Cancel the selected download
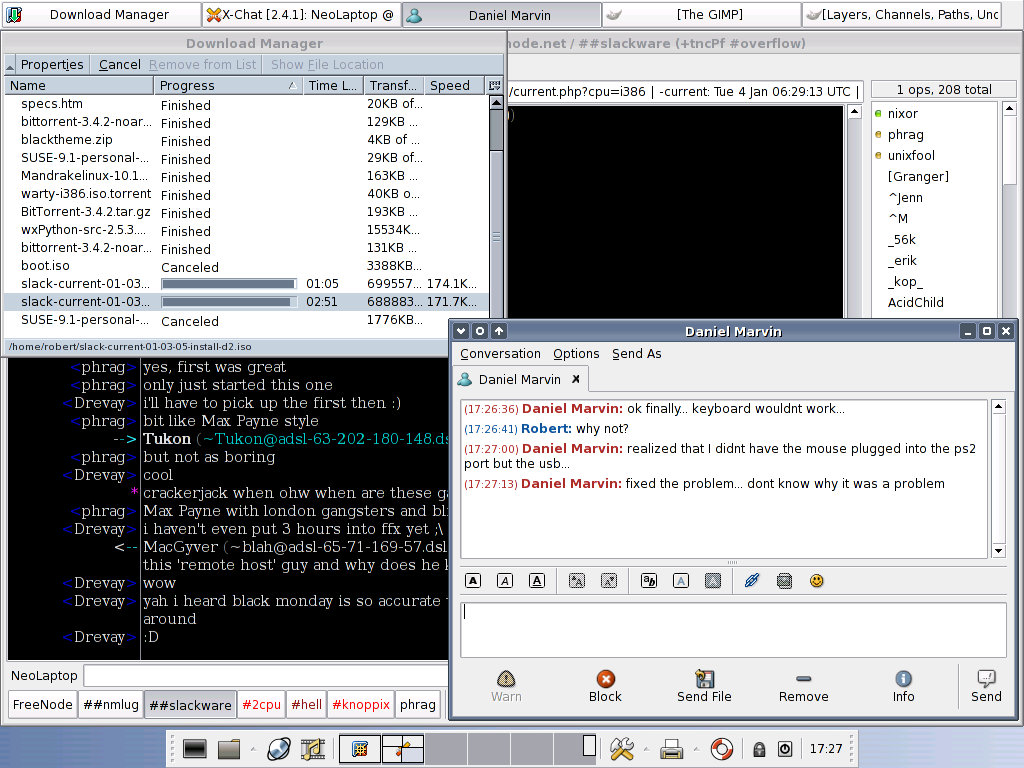The image size is (1024, 768). [120, 65]
